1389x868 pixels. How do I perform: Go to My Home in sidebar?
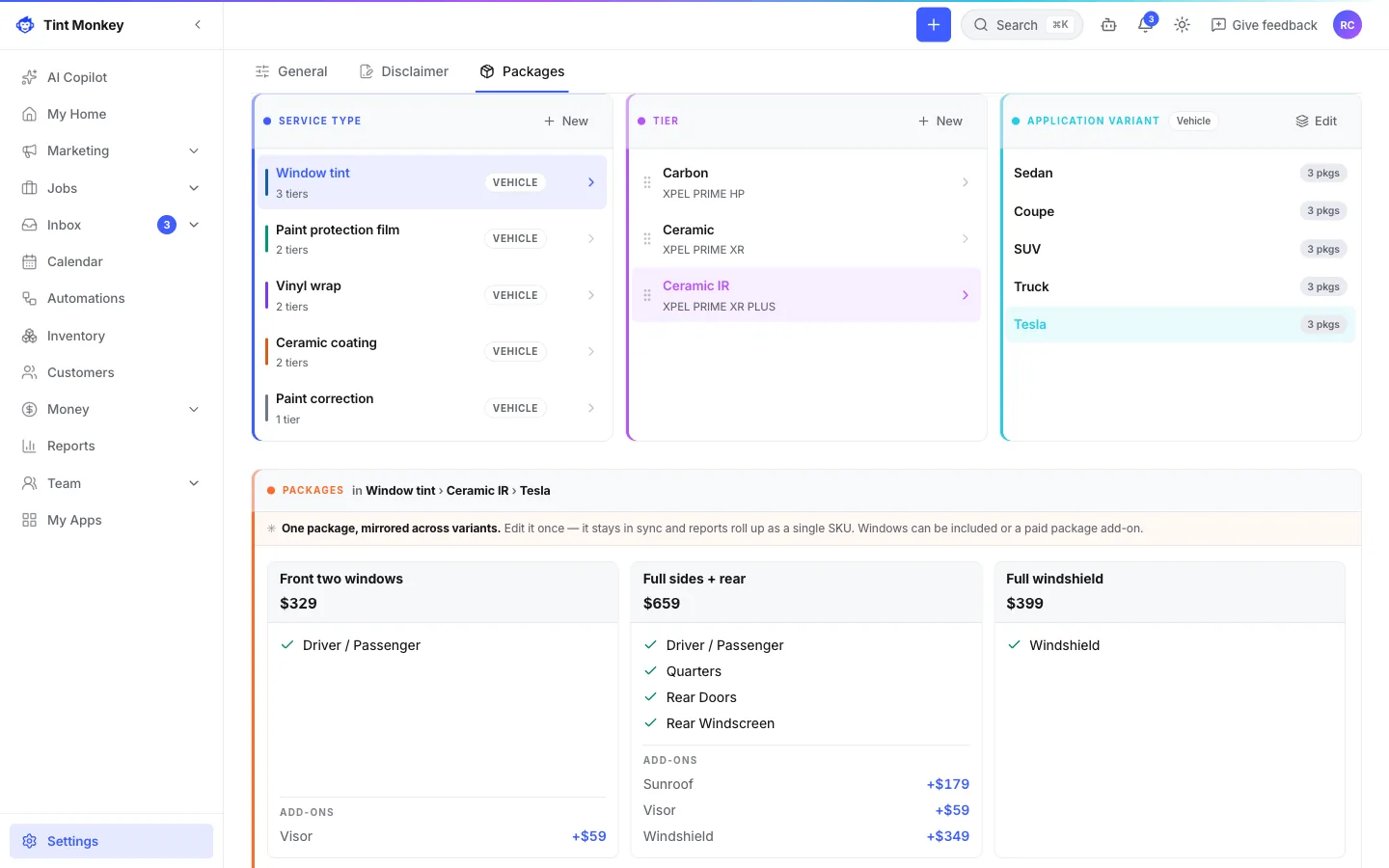click(x=111, y=114)
